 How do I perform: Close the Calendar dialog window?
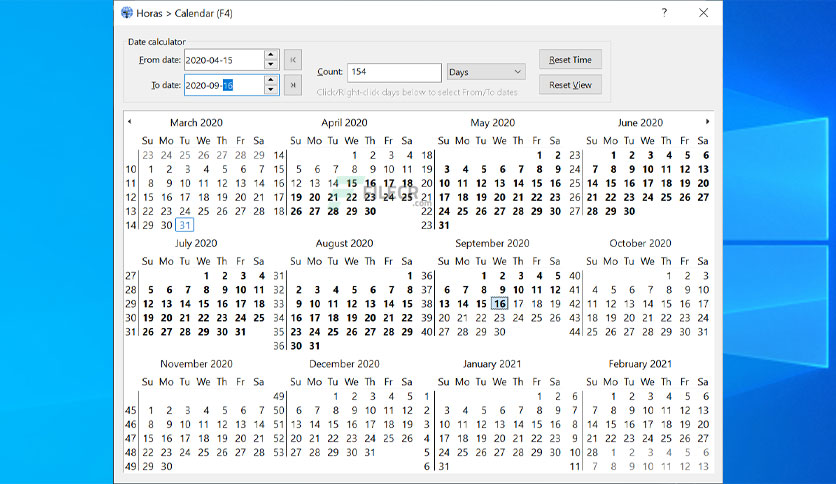coord(704,13)
